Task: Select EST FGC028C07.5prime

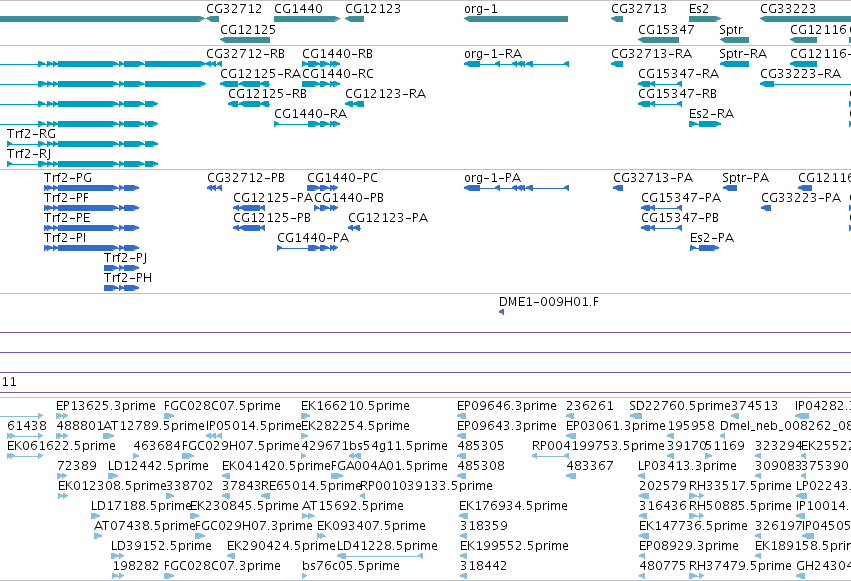Action: [x=223, y=406]
